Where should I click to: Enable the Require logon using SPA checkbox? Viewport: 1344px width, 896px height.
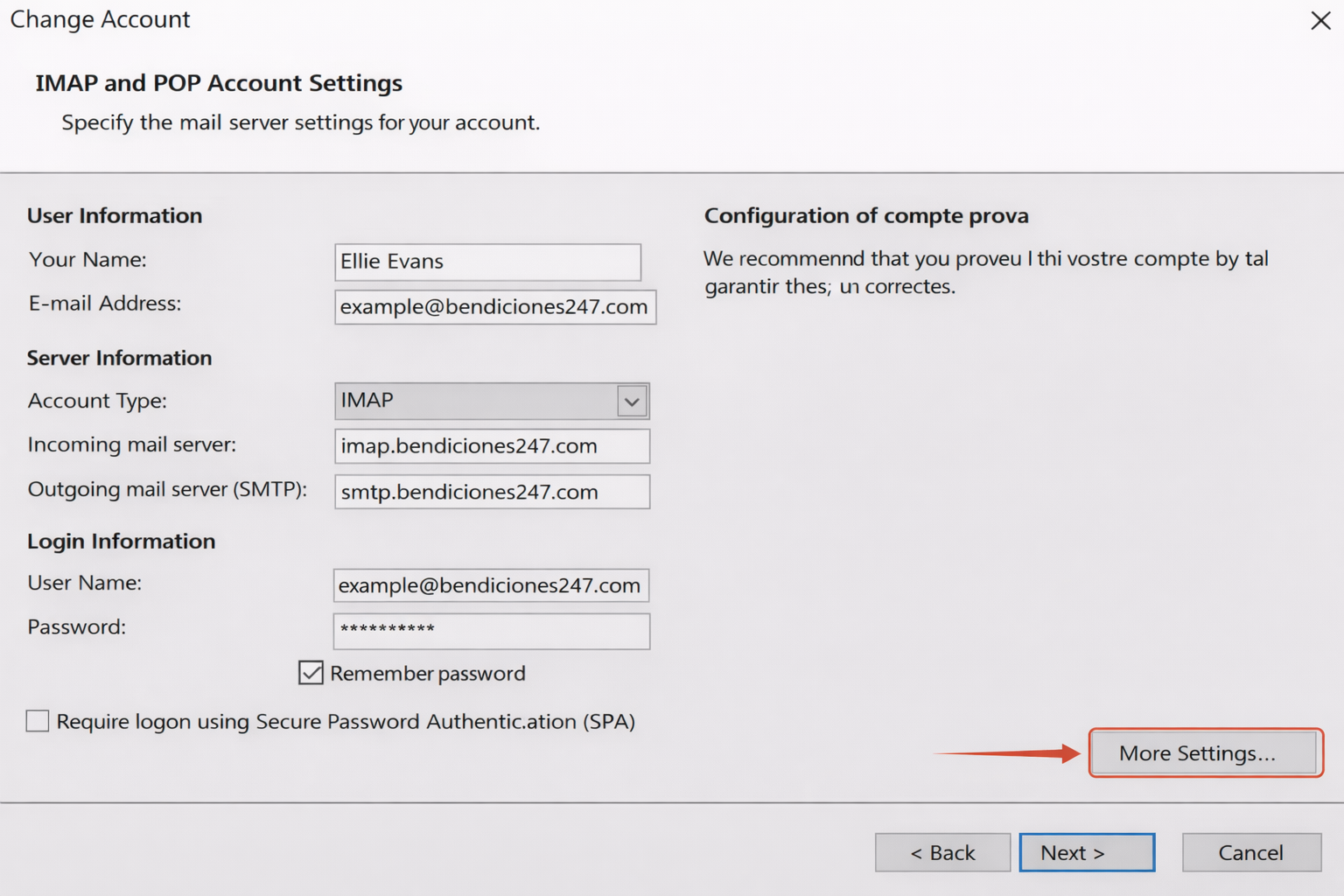coord(38,721)
